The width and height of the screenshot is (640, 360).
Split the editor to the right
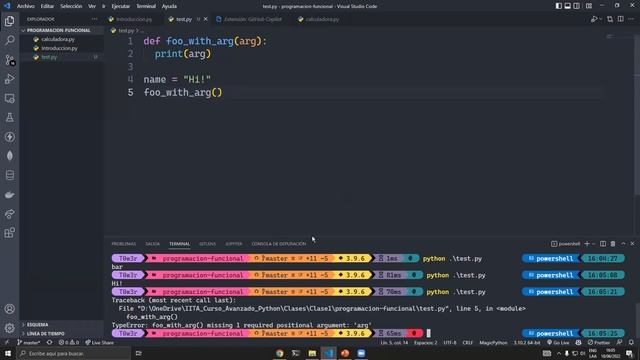620,19
